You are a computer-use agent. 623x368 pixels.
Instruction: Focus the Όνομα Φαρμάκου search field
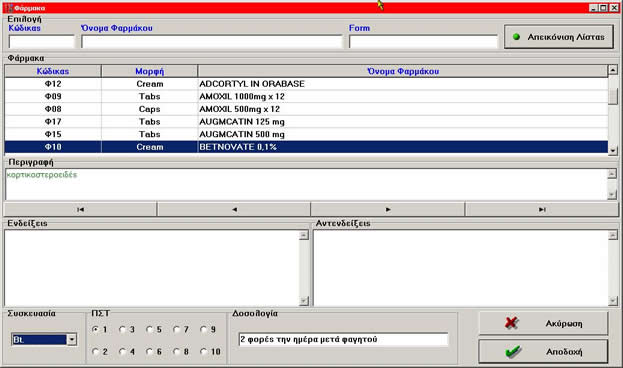212,41
